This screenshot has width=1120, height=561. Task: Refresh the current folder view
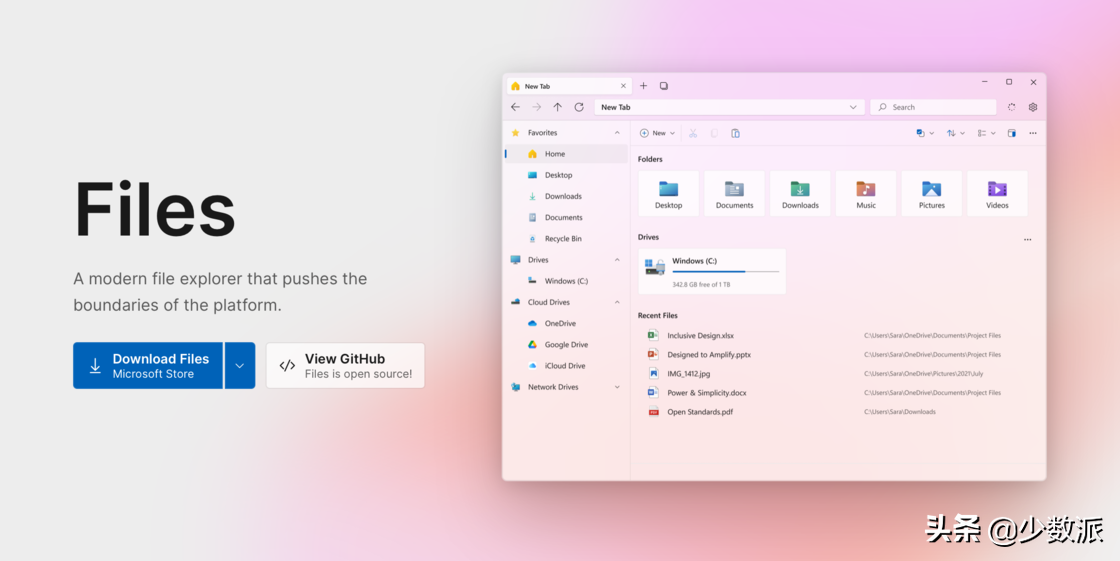579,107
